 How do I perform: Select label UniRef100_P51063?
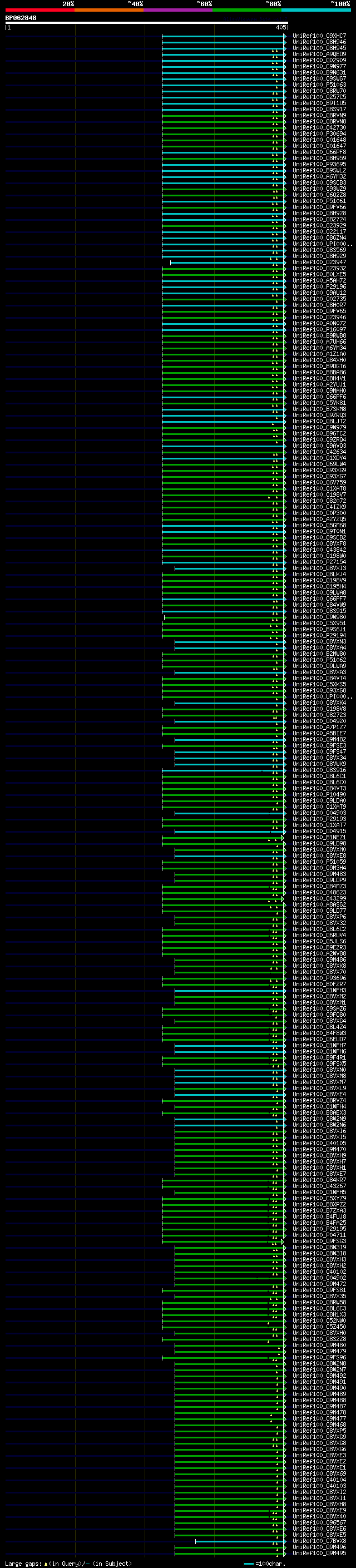coord(319,85)
